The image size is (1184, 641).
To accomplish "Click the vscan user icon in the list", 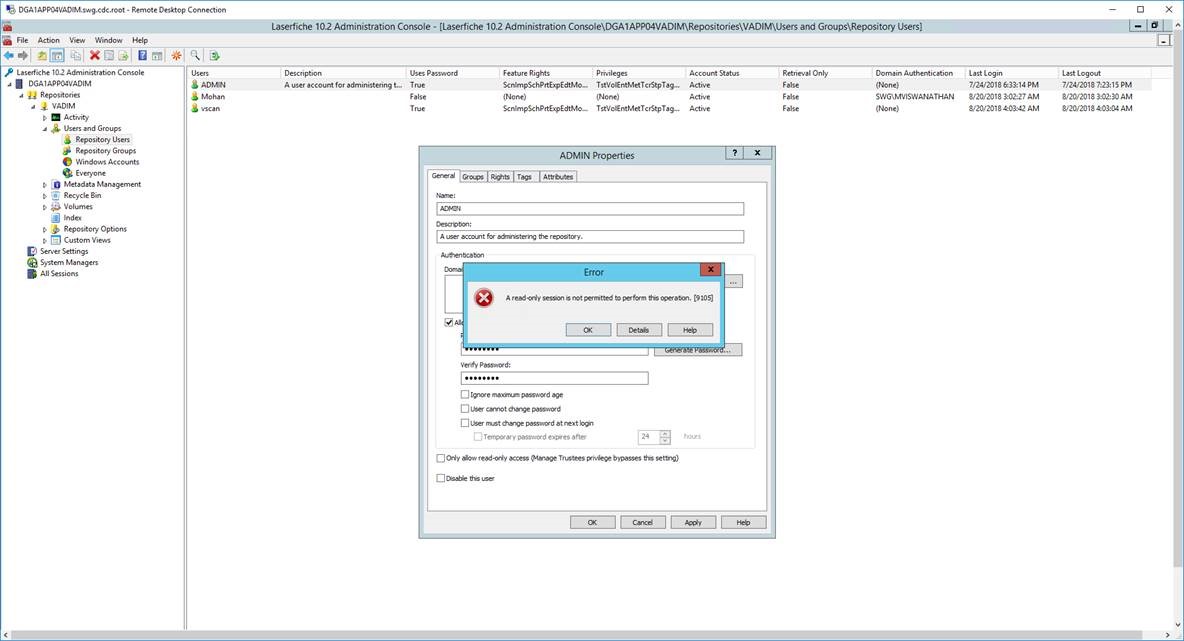I will coord(195,109).
